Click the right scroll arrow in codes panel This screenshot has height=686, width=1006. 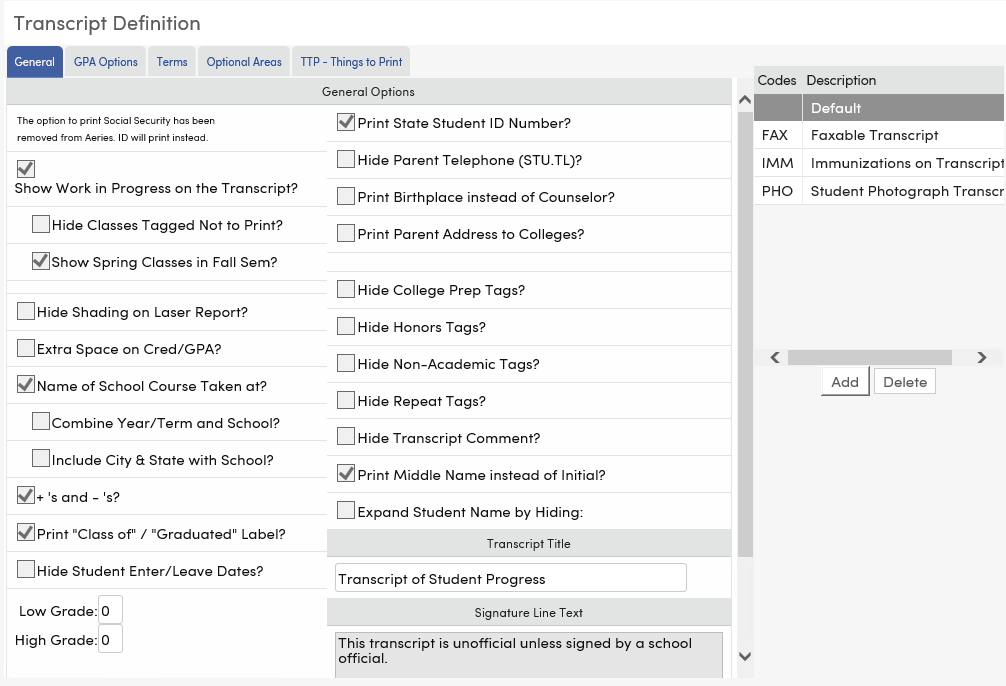981,356
